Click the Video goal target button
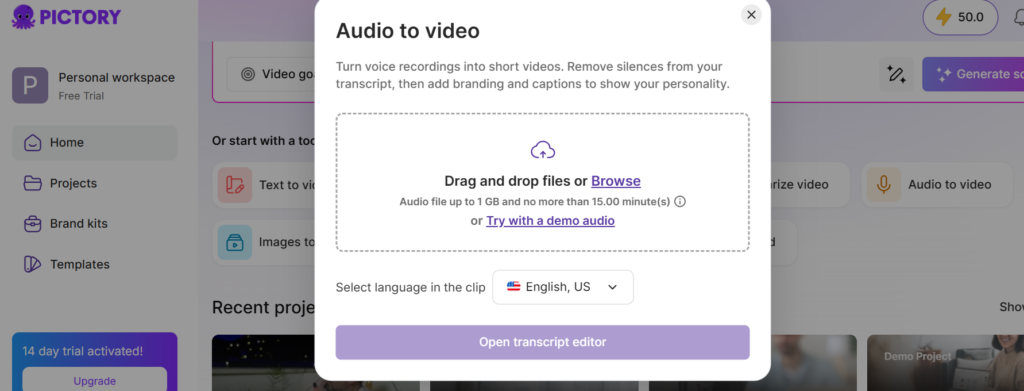 point(272,74)
